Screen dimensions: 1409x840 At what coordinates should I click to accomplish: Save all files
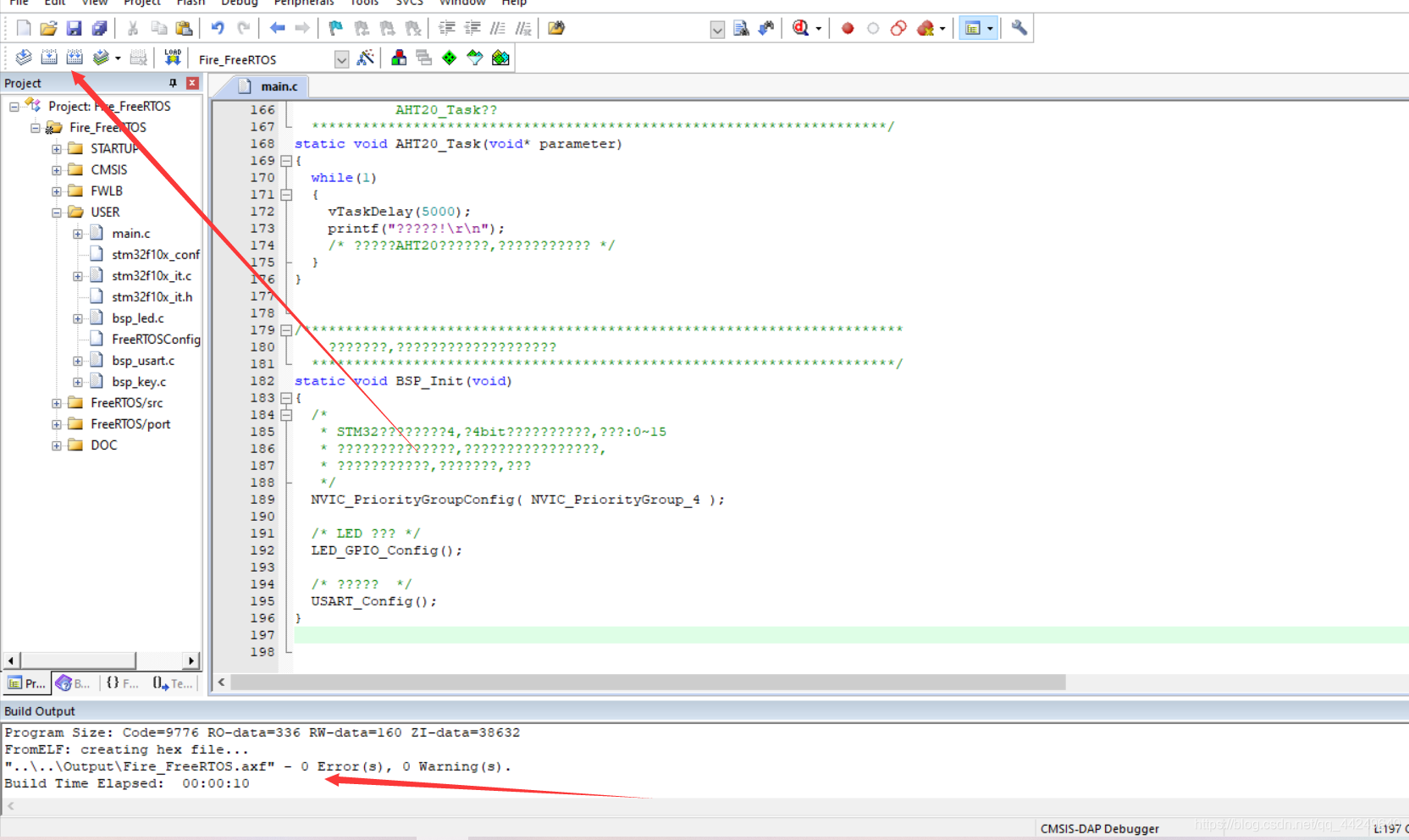coord(99,28)
